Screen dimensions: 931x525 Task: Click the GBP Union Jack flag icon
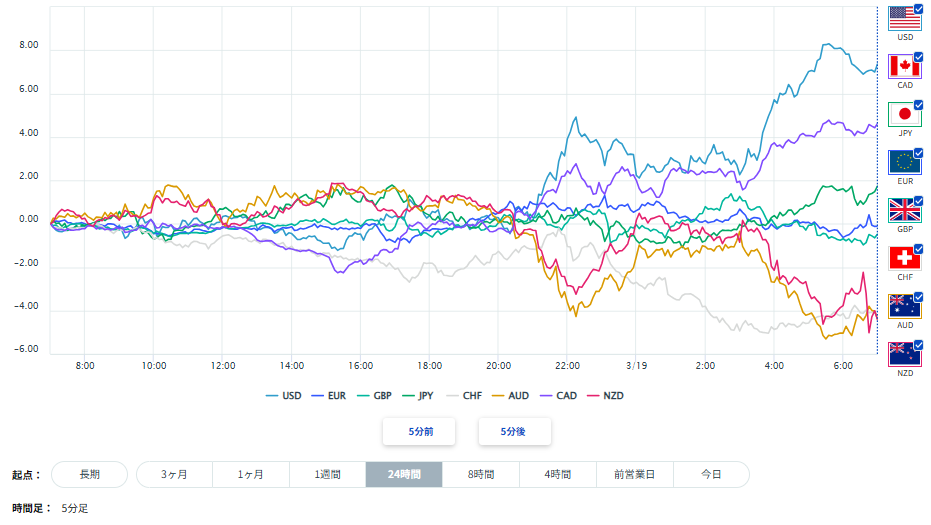click(904, 210)
